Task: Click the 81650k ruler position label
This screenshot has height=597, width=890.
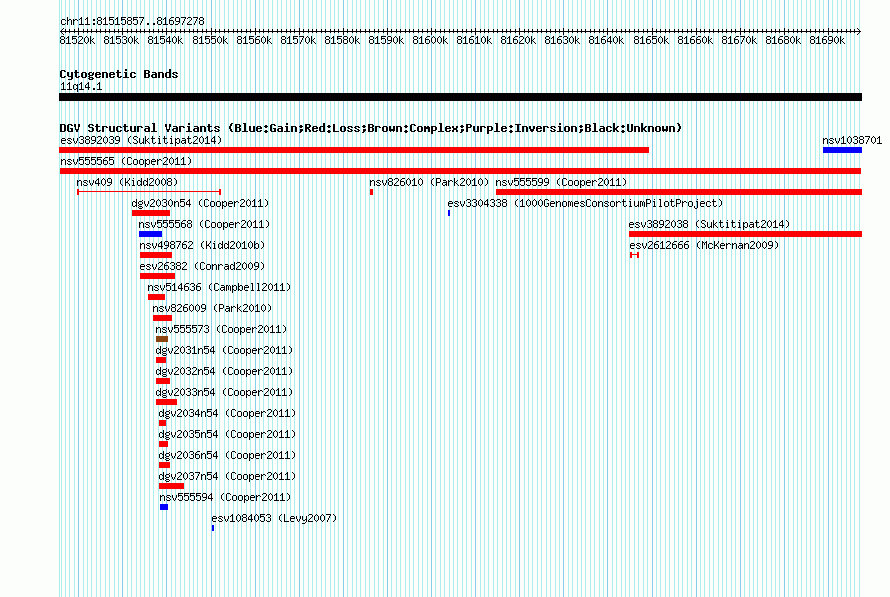Action: pos(651,40)
